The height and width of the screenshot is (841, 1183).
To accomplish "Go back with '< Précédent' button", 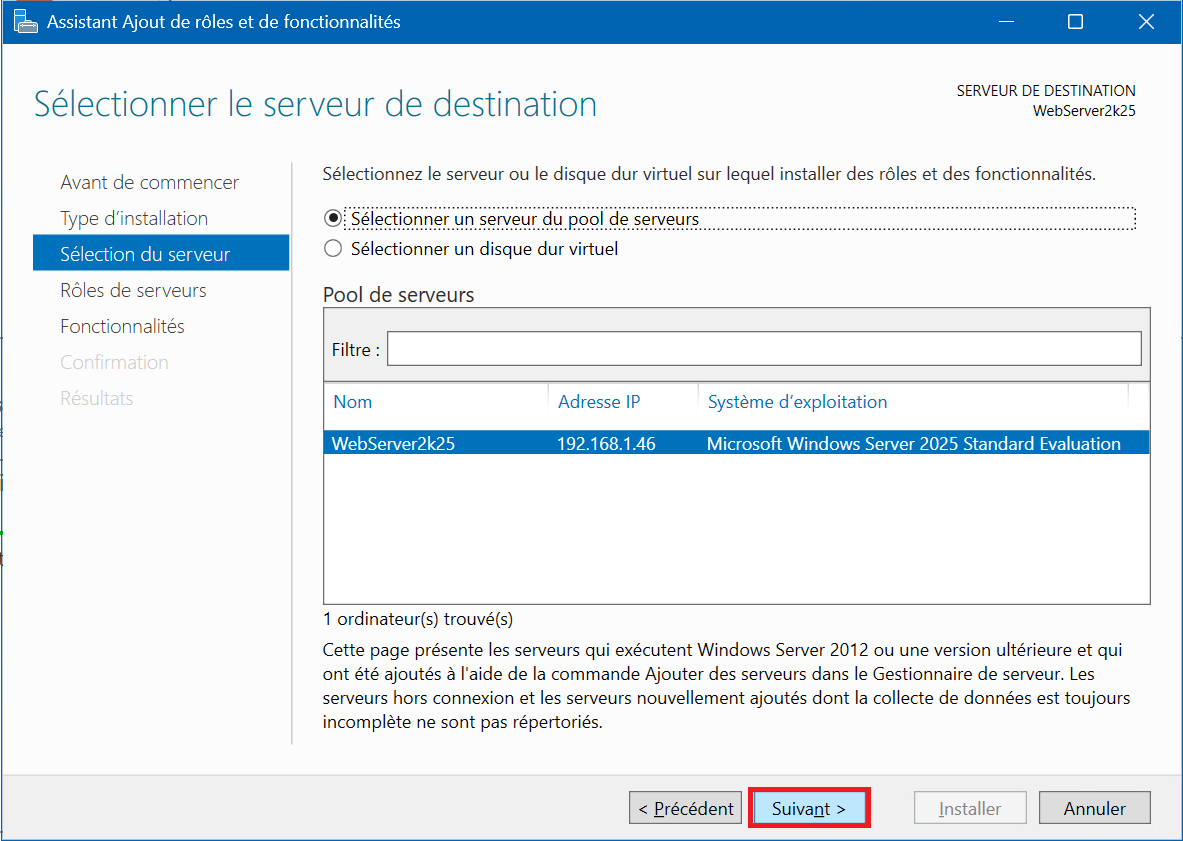I will tap(685, 808).
